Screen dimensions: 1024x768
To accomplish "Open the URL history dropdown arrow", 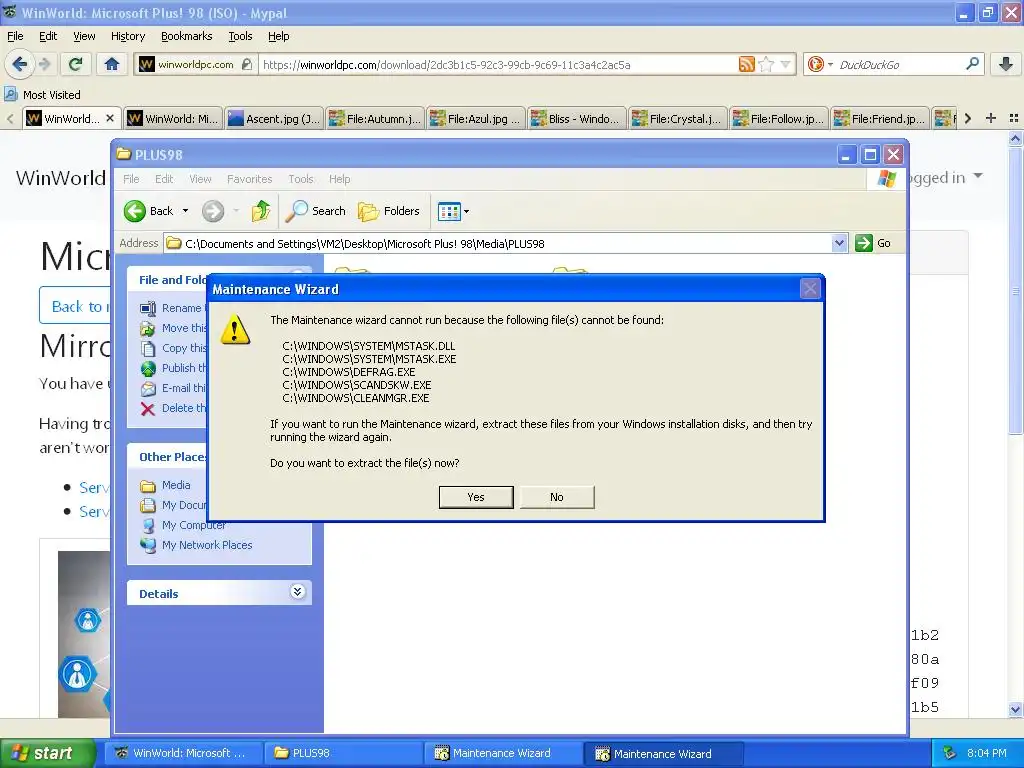I will [x=786, y=64].
